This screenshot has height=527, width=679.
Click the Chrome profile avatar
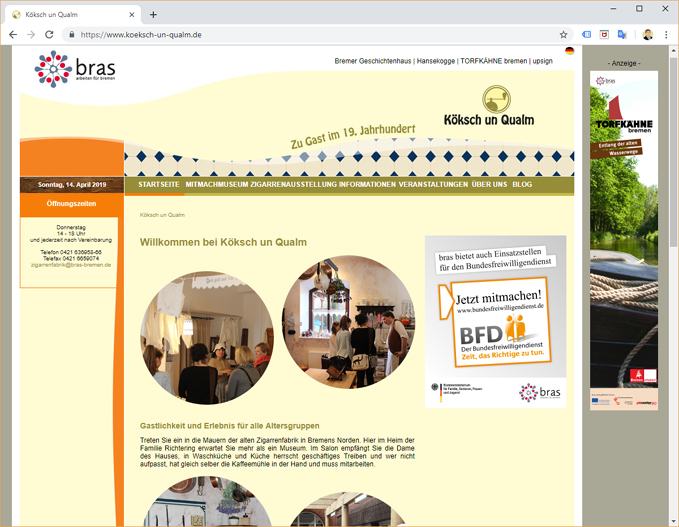[x=647, y=34]
